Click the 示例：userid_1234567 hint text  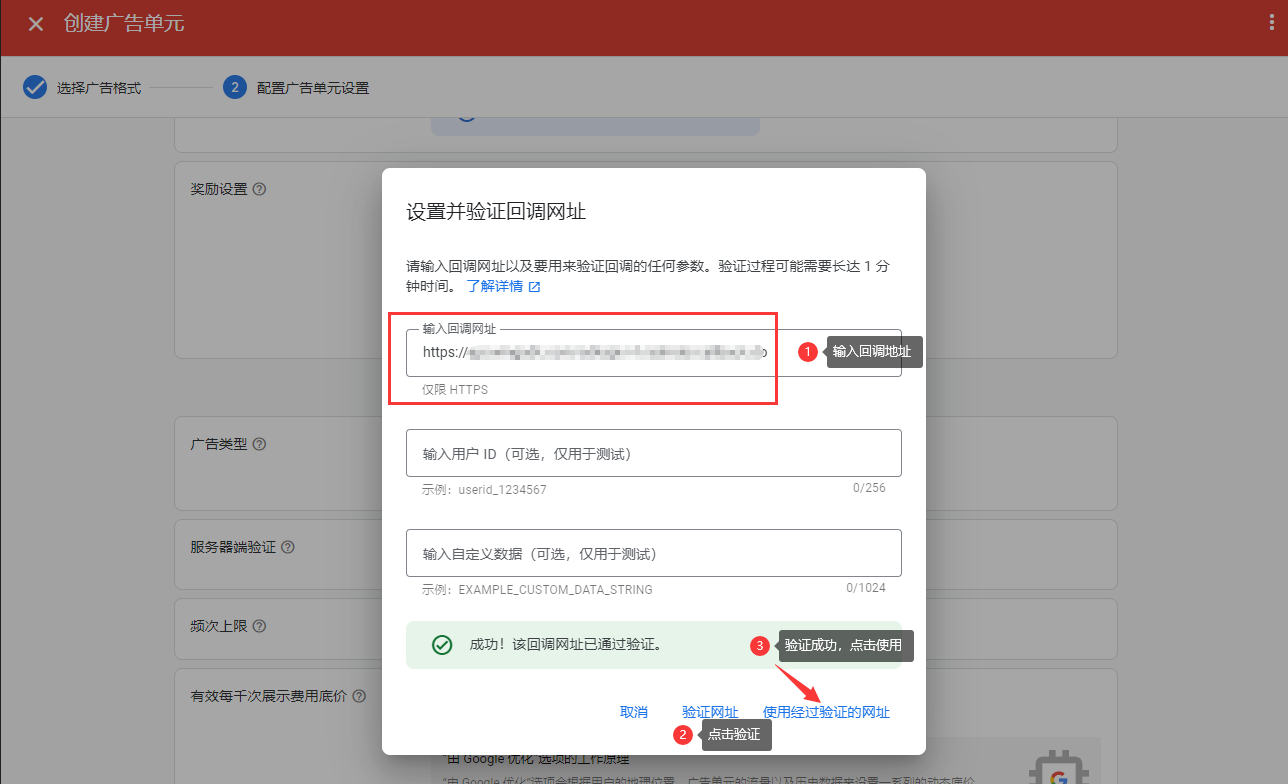point(484,490)
